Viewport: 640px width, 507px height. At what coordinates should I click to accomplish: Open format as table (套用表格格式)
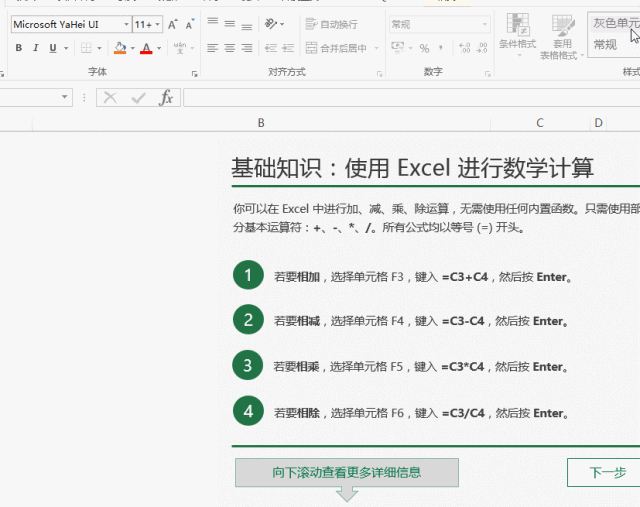tap(562, 37)
